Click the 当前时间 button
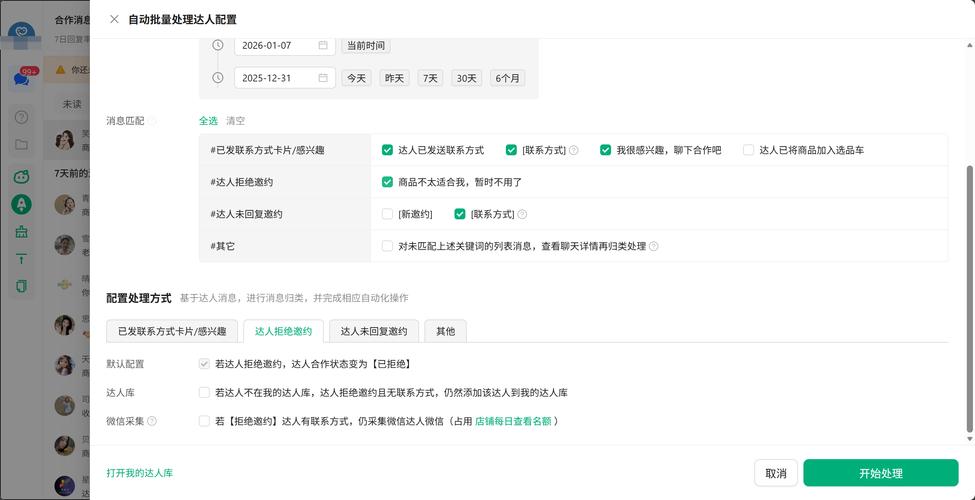Image resolution: width=975 pixels, height=500 pixels. (x=366, y=45)
